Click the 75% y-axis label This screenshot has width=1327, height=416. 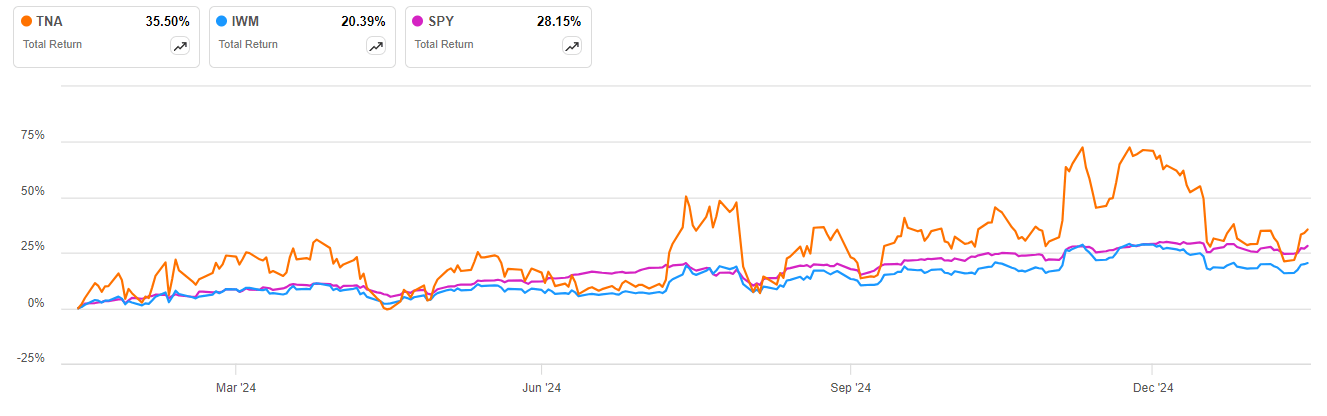click(x=33, y=135)
